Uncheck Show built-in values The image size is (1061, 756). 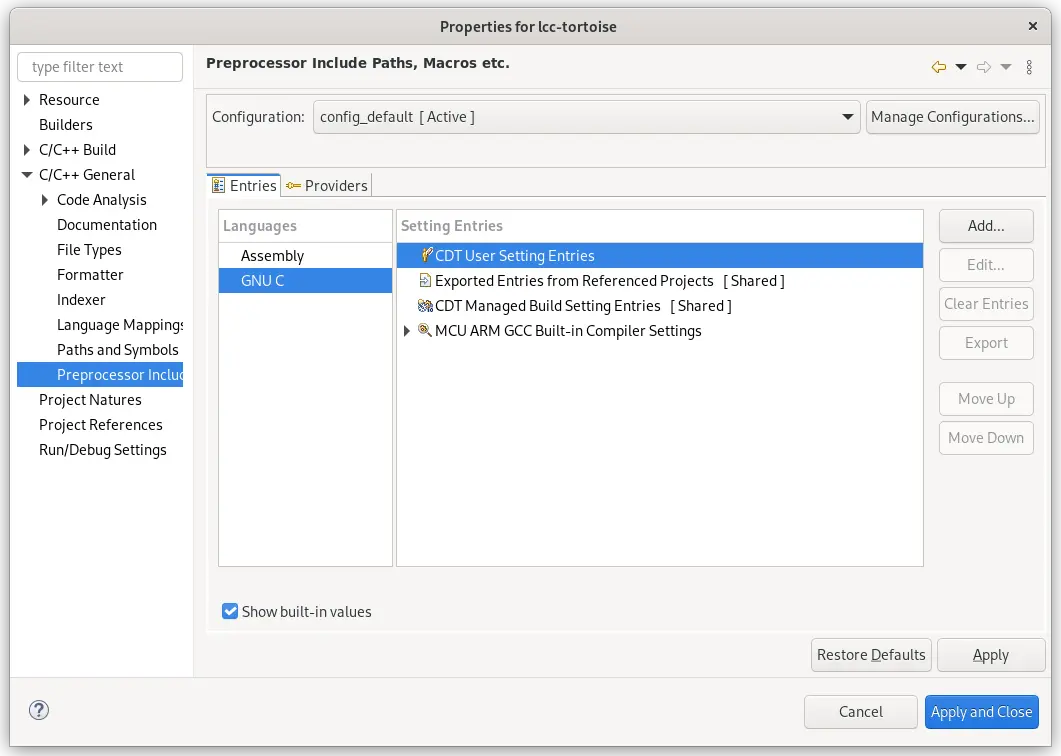(x=230, y=611)
